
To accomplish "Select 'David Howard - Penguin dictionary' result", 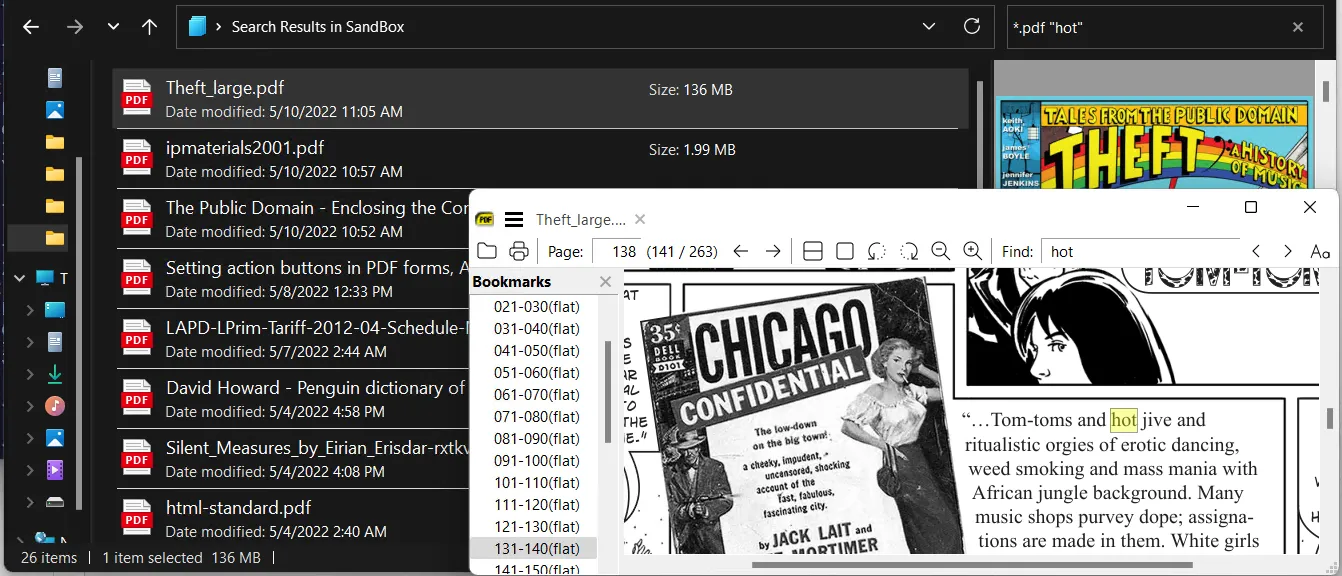I will pyautogui.click(x=293, y=398).
